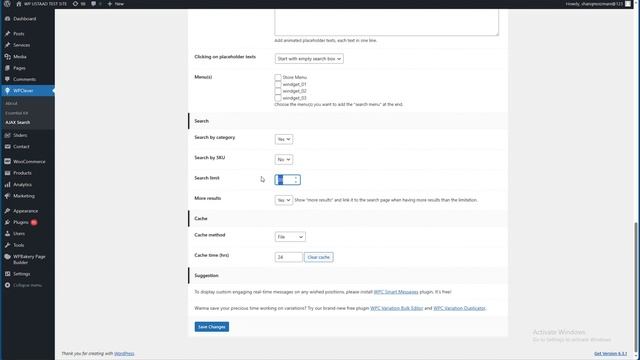
Task: Click the Plugins plug icon
Action: tap(7, 222)
